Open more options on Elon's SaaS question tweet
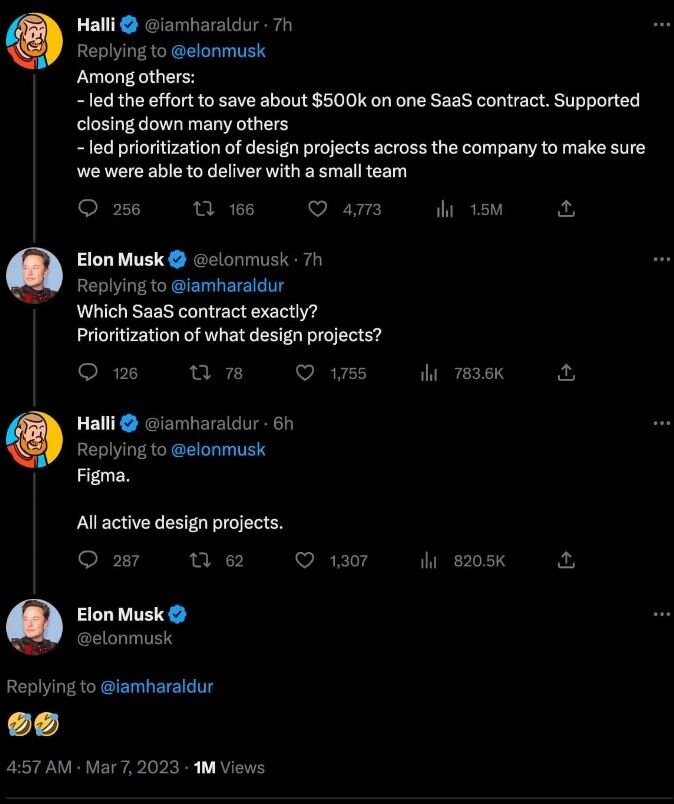 [x=661, y=259]
